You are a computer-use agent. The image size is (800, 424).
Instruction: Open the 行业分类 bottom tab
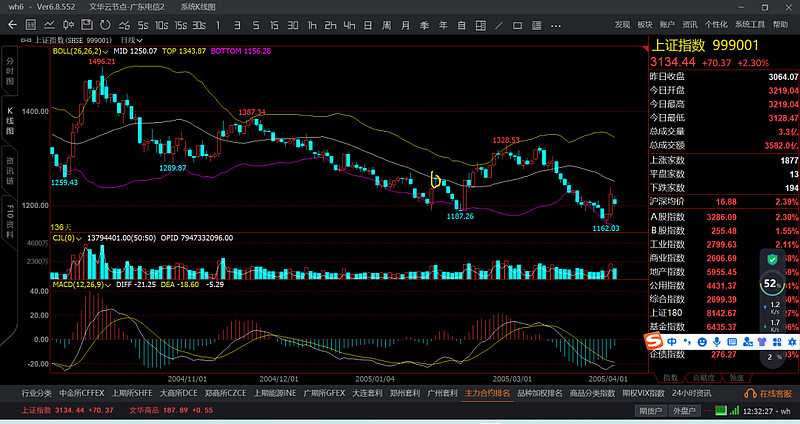pyautogui.click(x=37, y=393)
